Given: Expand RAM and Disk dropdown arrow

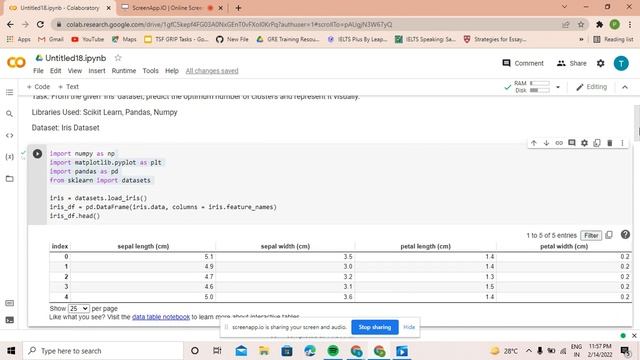Looking at the screenshot, I should [558, 87].
